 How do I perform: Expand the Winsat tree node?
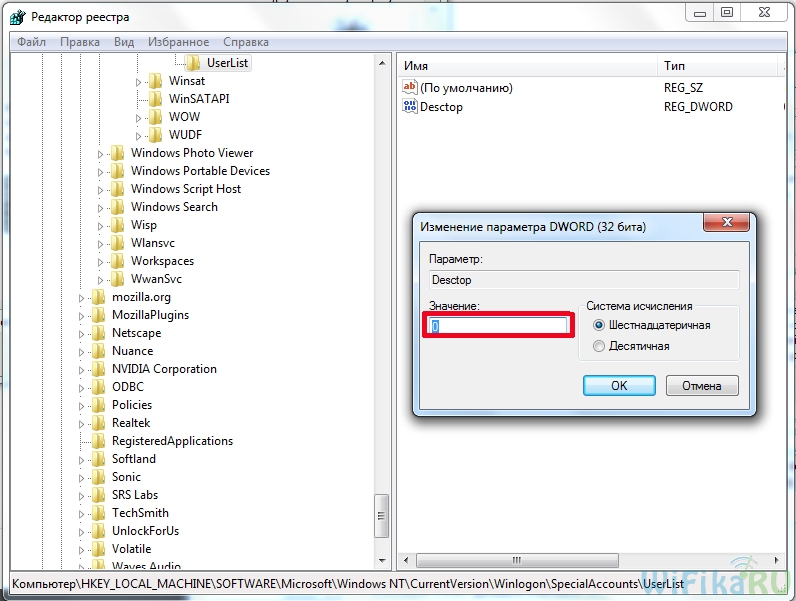(x=139, y=81)
